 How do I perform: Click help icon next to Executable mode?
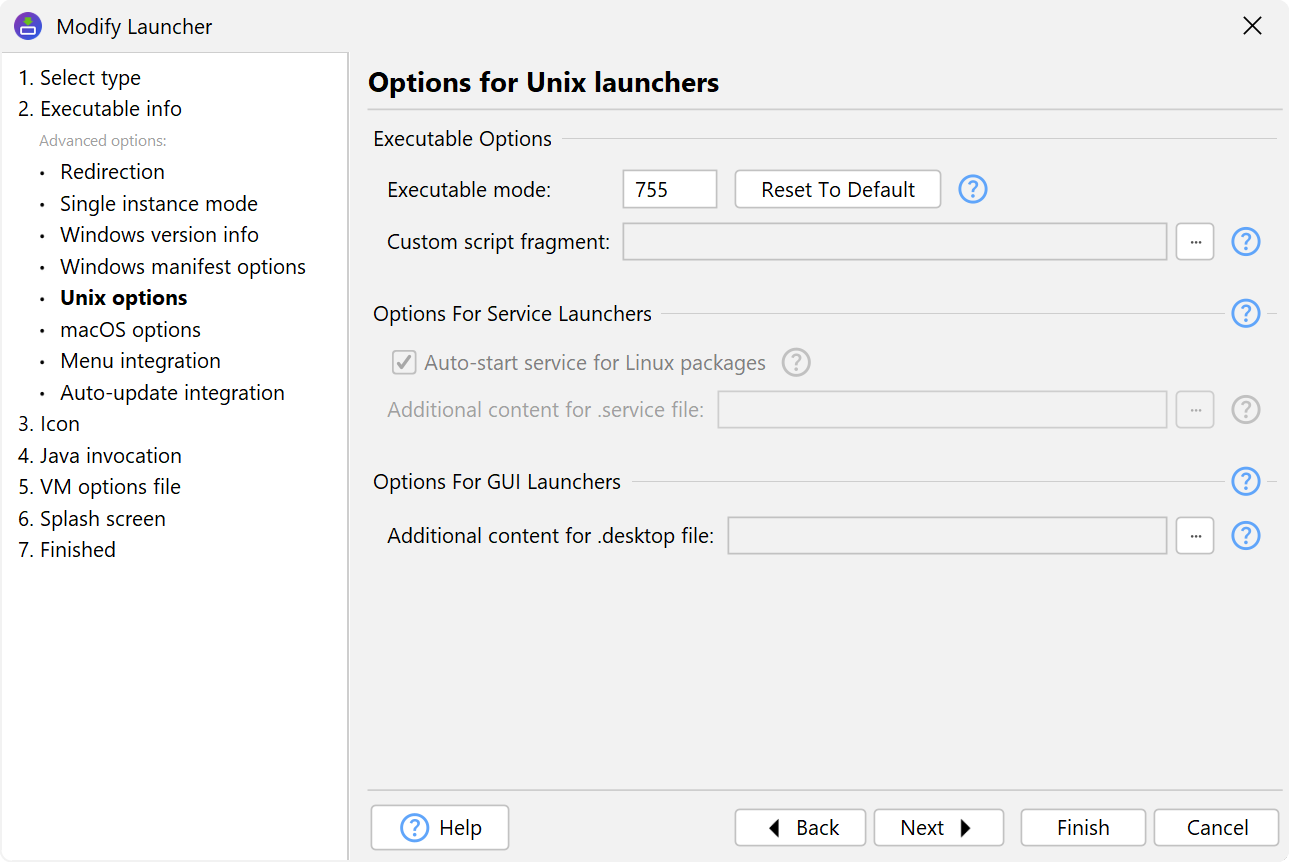pos(972,189)
